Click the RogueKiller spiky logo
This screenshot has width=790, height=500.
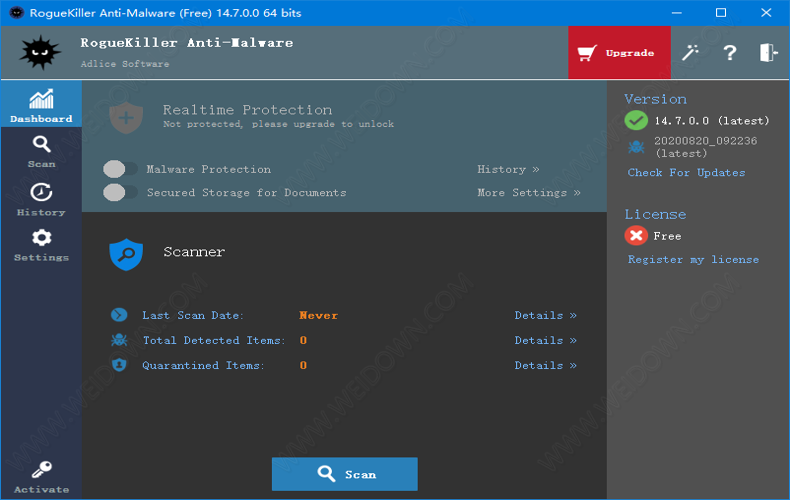point(40,52)
